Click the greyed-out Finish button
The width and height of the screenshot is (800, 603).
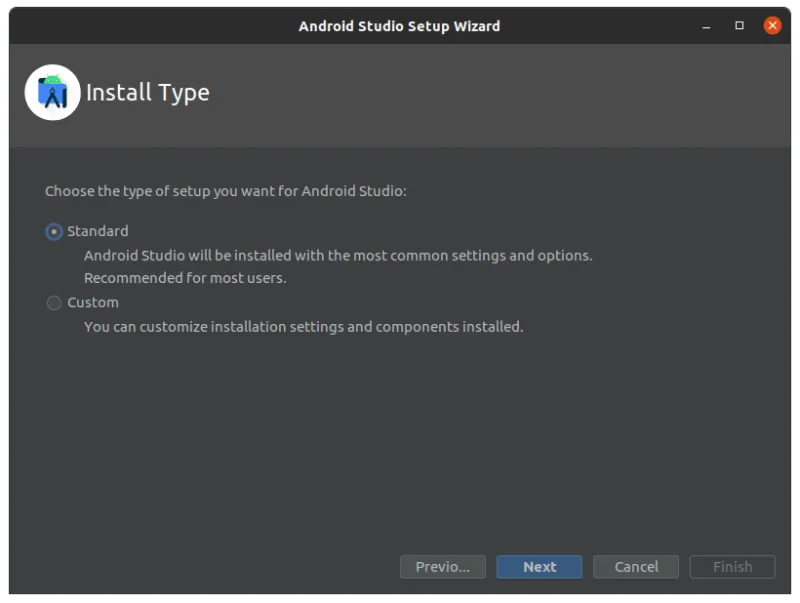732,567
